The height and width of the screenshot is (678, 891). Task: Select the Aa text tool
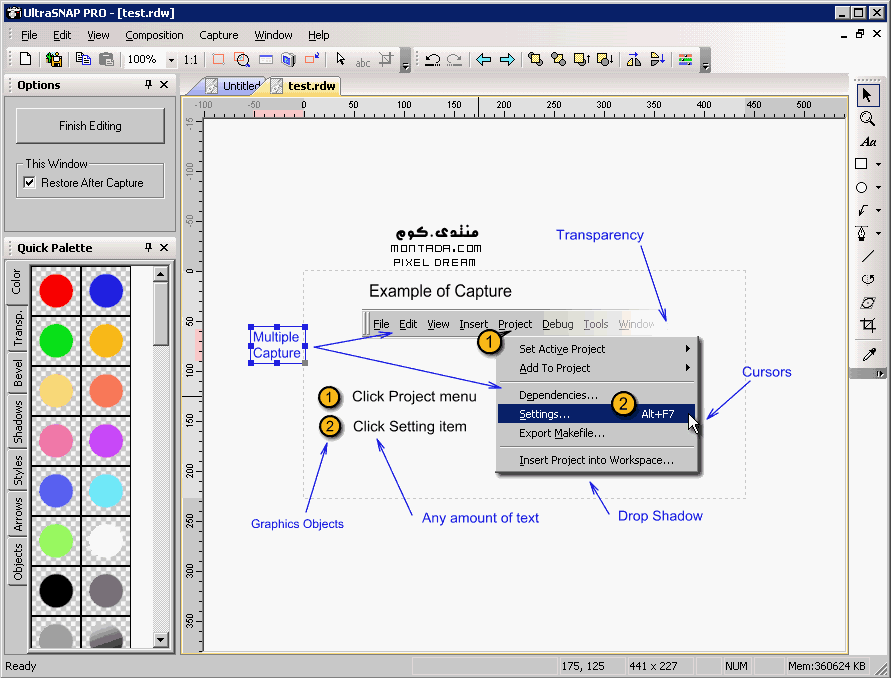click(x=867, y=142)
